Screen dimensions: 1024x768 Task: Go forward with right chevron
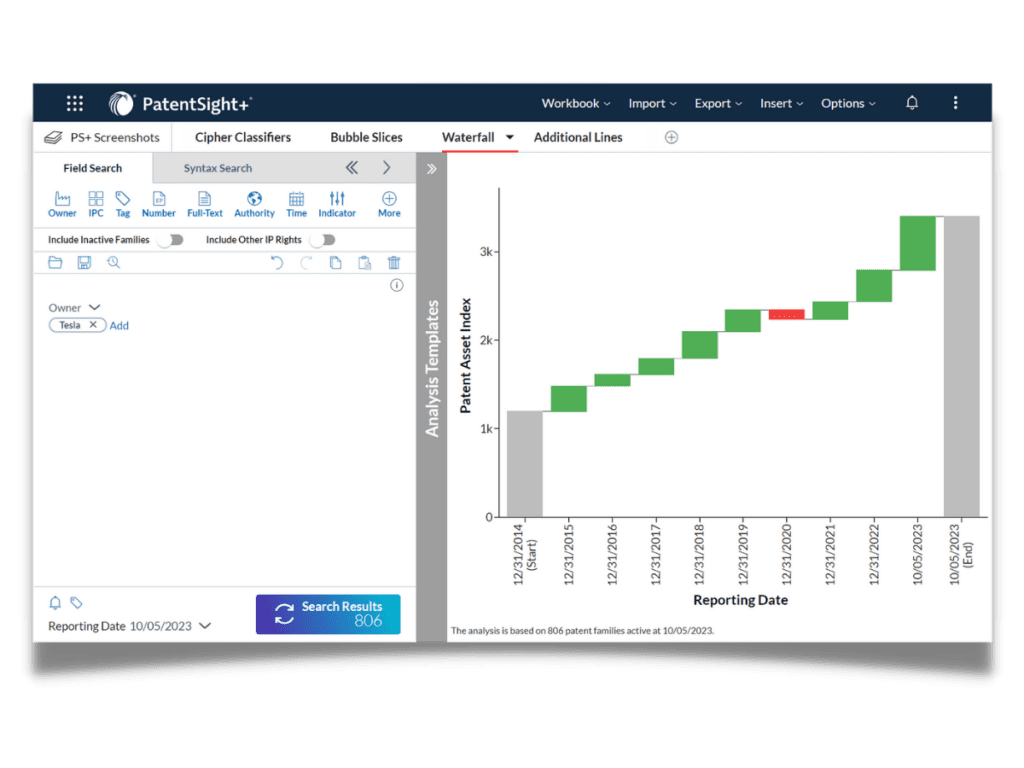tap(387, 168)
